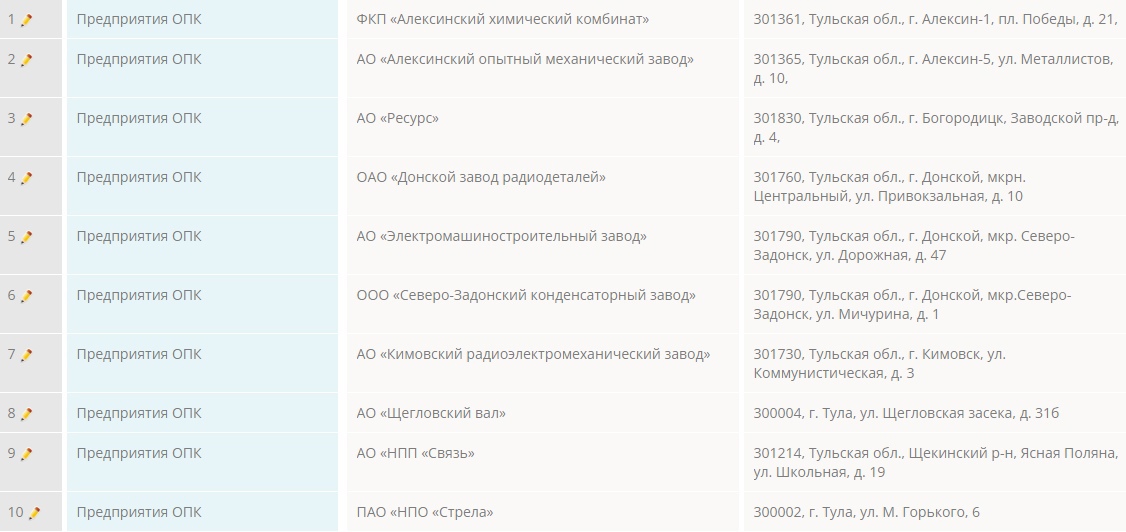
Task: Select ПАО «НПО «Стрела» entry
Action: [425, 512]
